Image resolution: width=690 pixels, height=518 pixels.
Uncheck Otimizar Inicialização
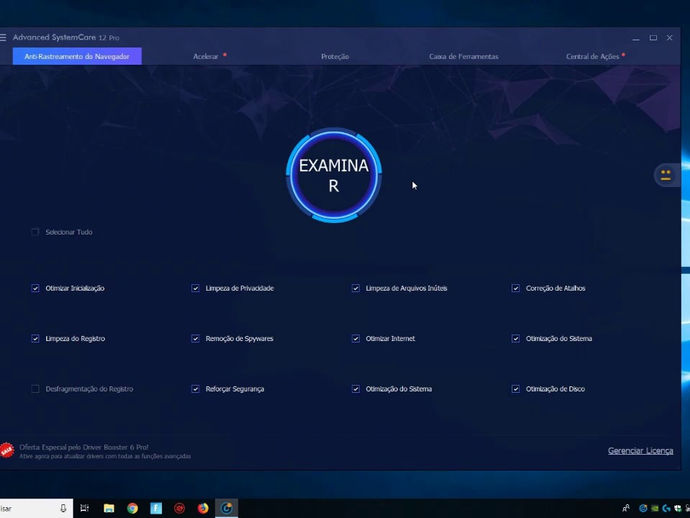point(35,288)
